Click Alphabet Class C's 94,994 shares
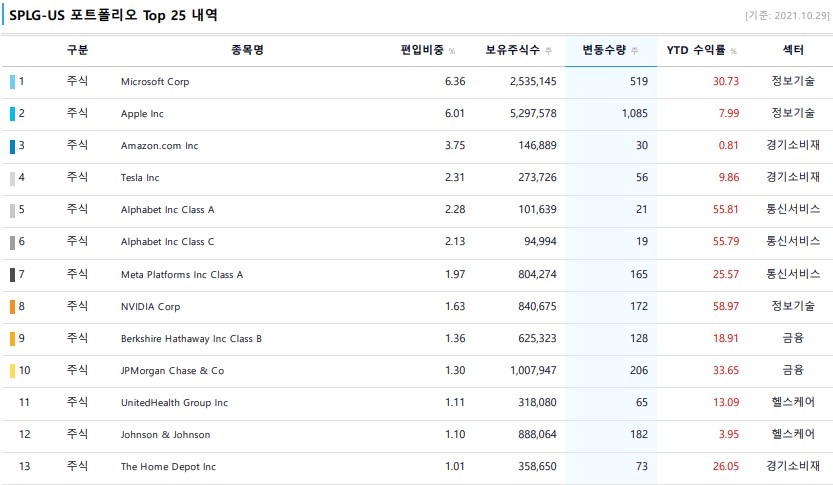 pyautogui.click(x=540, y=241)
